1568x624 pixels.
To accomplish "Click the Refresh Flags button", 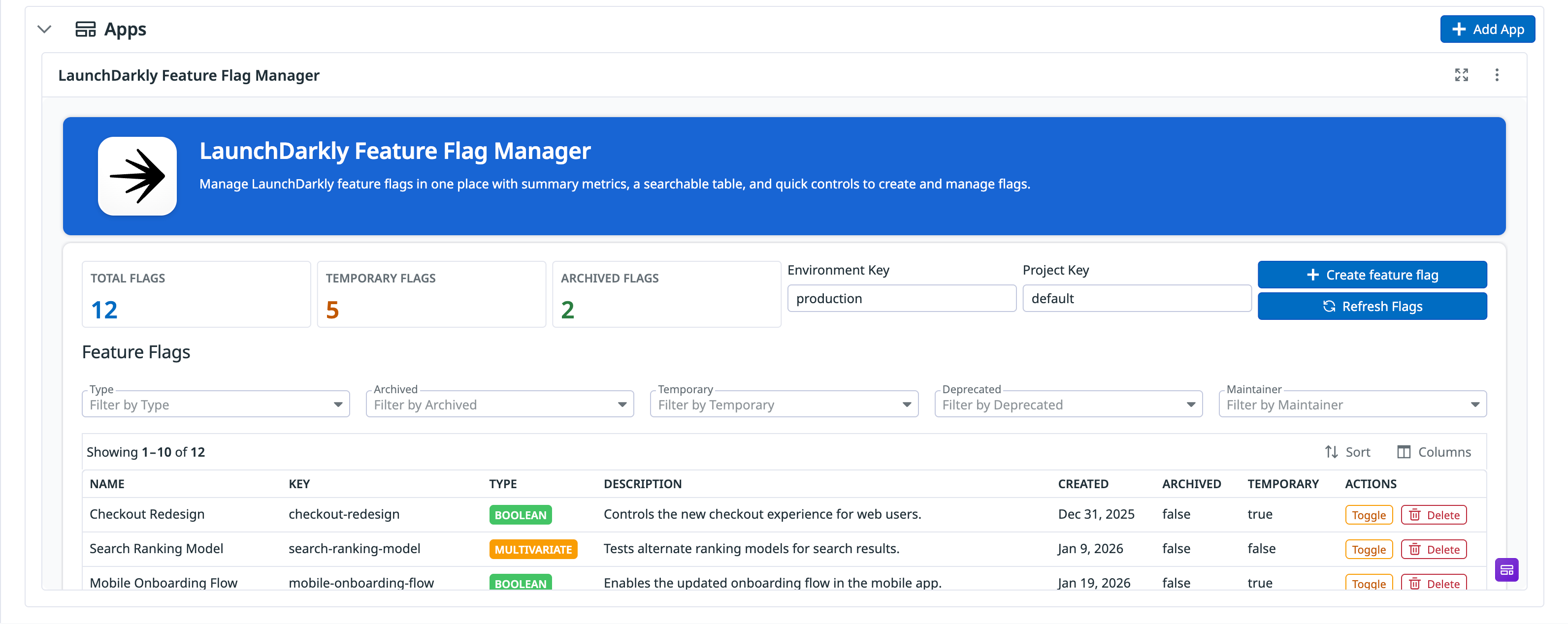I will tap(1372, 307).
